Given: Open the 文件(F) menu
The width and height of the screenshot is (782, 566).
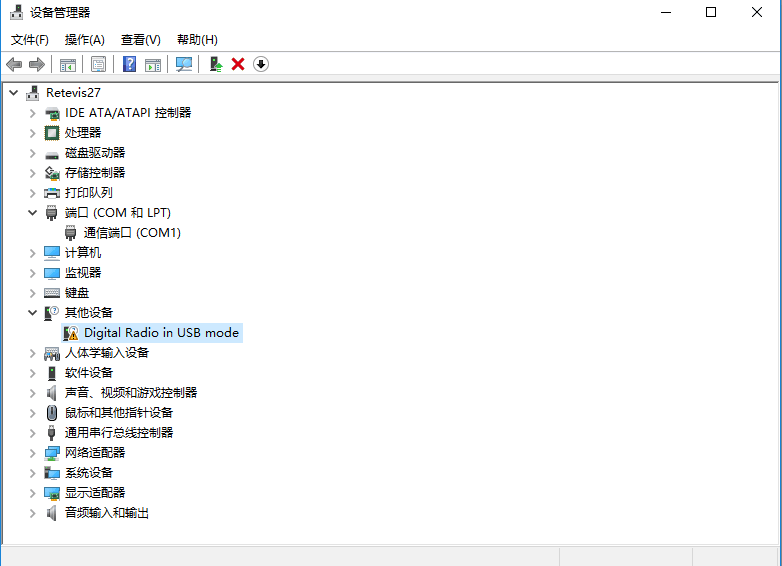Looking at the screenshot, I should (x=30, y=40).
